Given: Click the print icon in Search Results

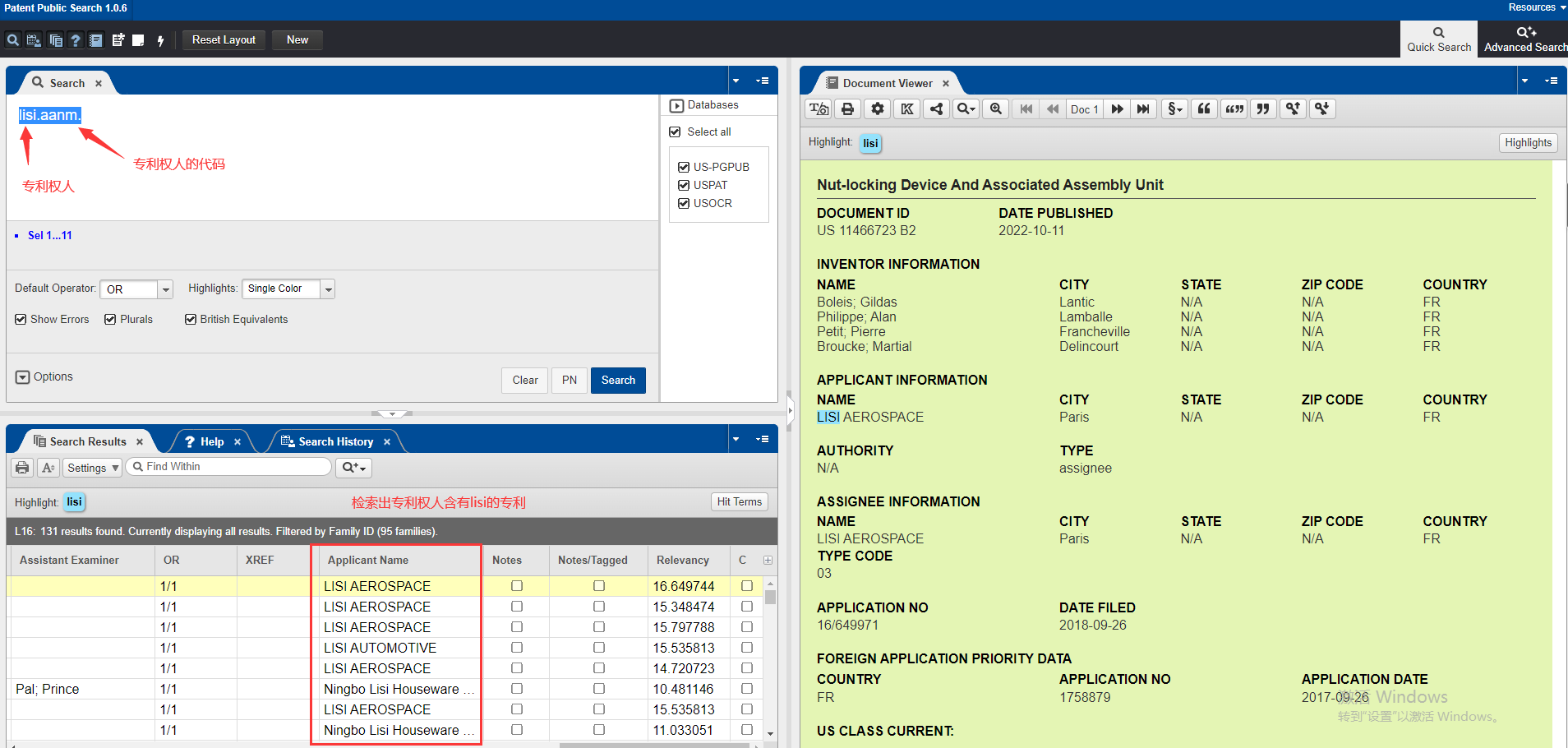Looking at the screenshot, I should click(22, 468).
